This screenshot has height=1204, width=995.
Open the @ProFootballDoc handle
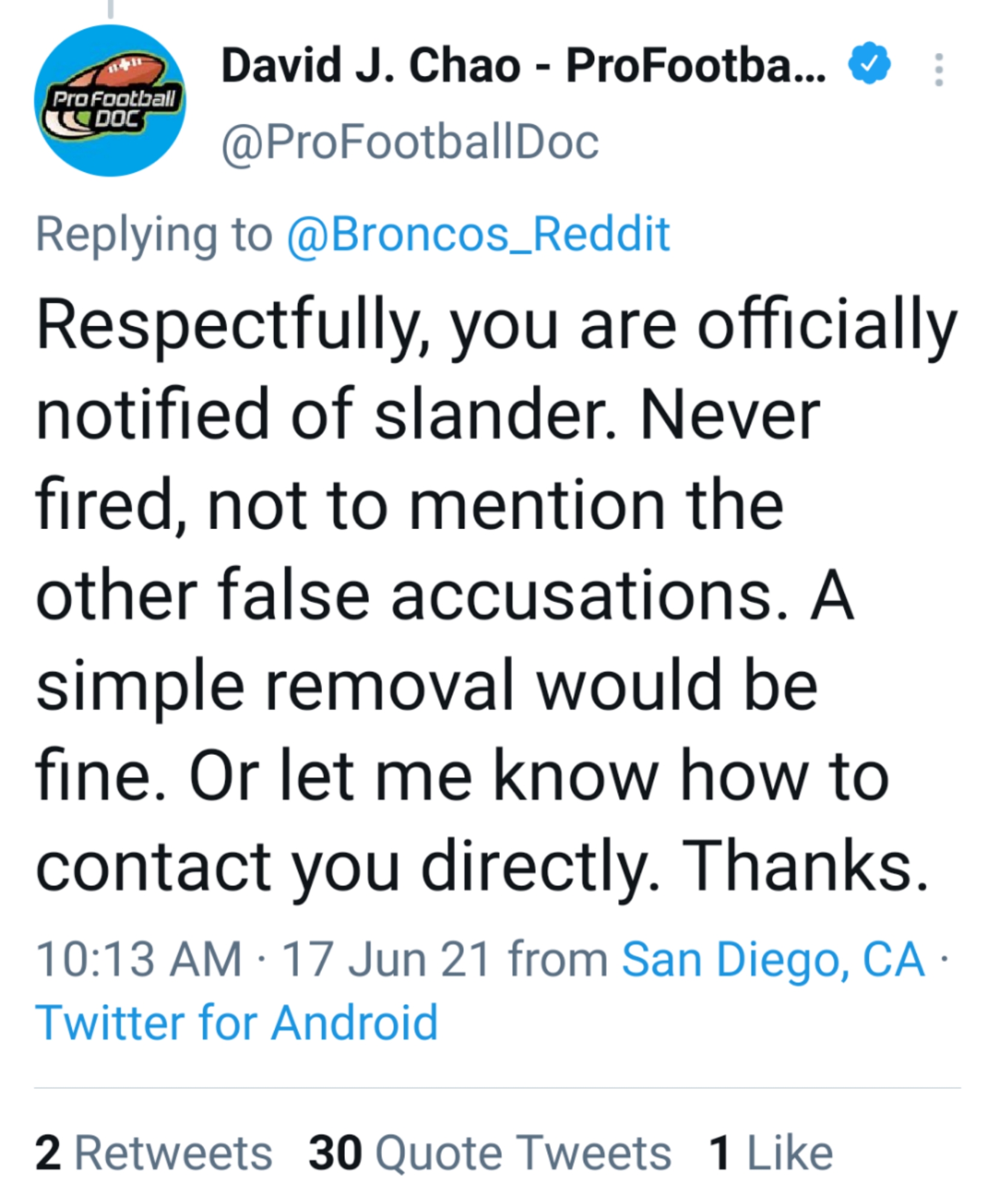[x=410, y=143]
